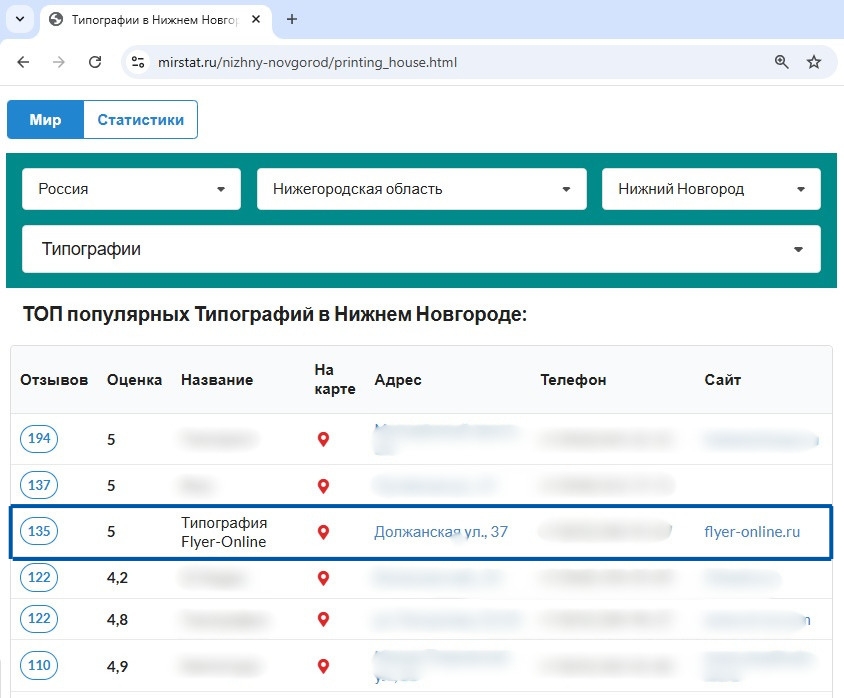This screenshot has height=698, width=844.
Task: Click the Статистики logo button
Action: pyautogui.click(x=140, y=119)
